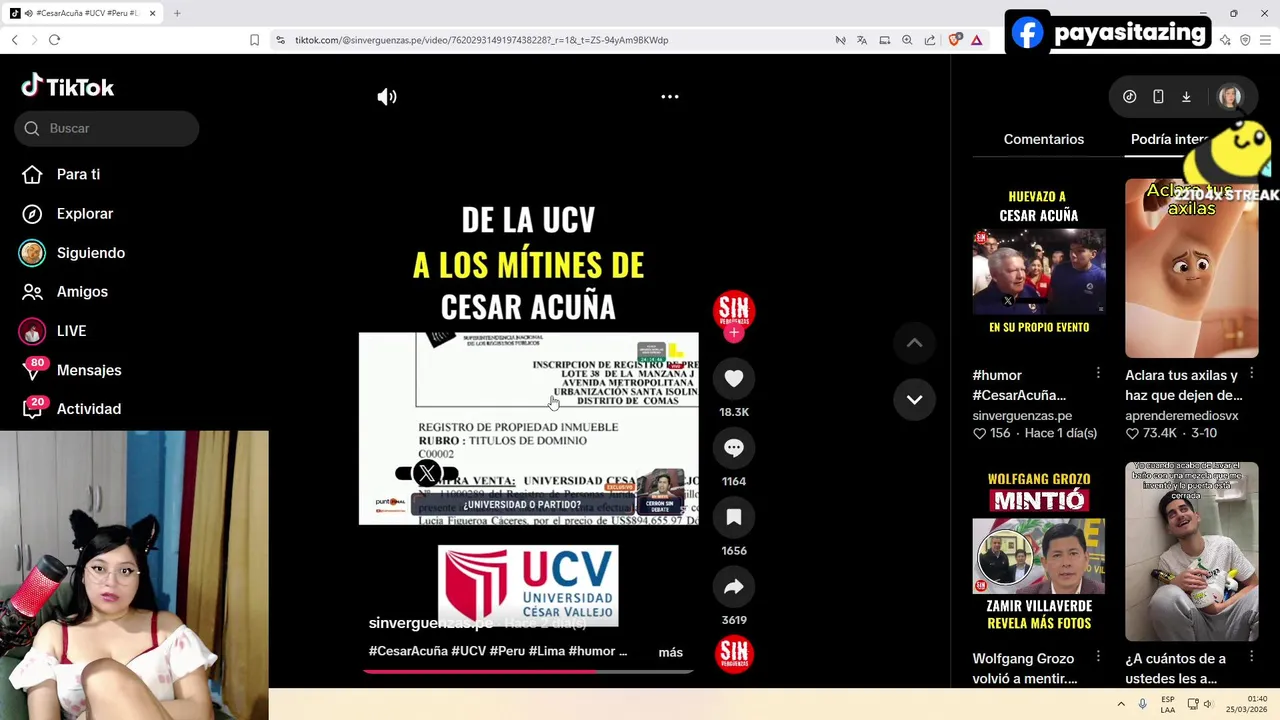This screenshot has width=1280, height=720.
Task: Open the get-app phone icon
Action: pyautogui.click(x=1158, y=97)
